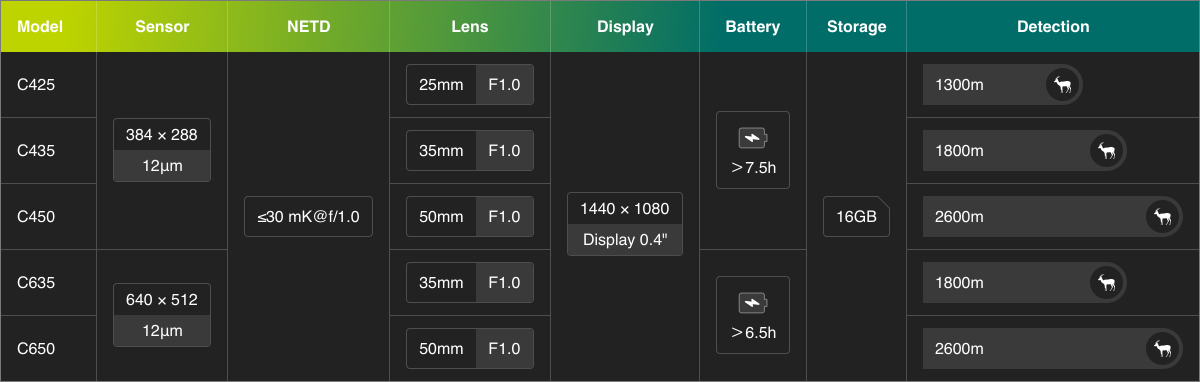Click the deer icon in the C635 1800m bar
This screenshot has width=1200, height=382.
(1107, 283)
